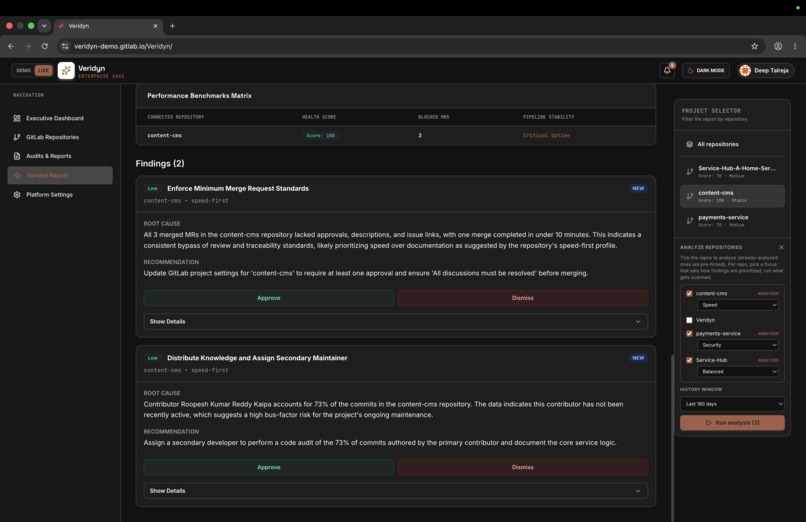Click branch icon beside content-cms project
Image resolution: width=806 pixels, height=522 pixels.
689,196
